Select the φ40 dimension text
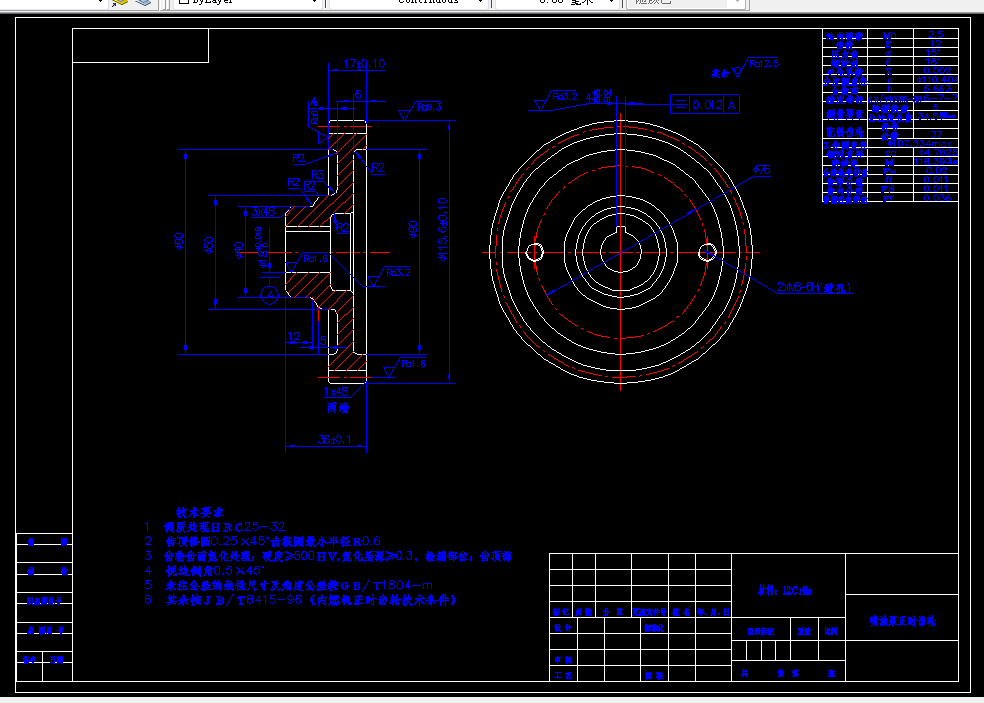The height and width of the screenshot is (703, 984). point(238,250)
